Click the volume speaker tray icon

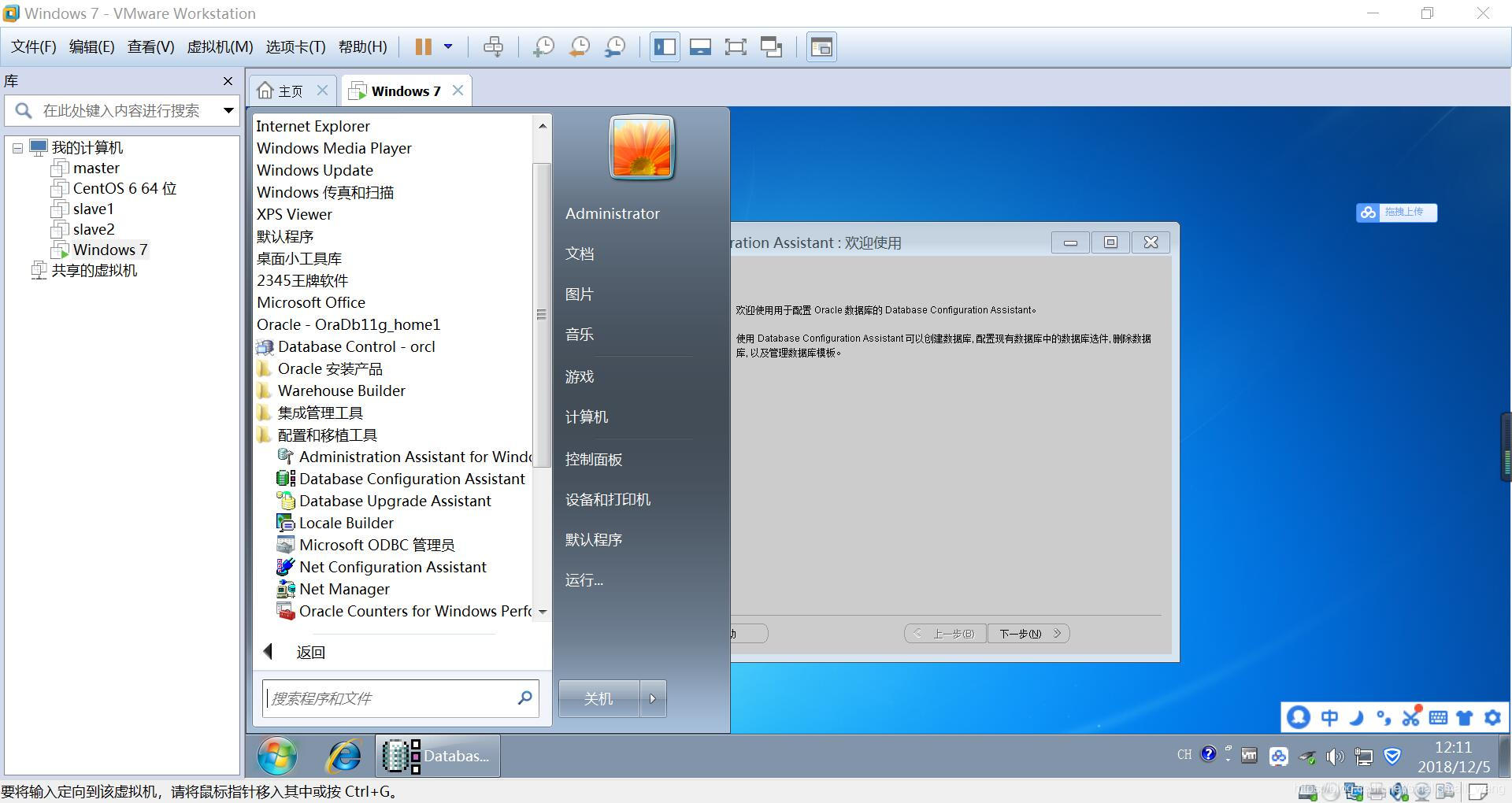tap(1335, 757)
